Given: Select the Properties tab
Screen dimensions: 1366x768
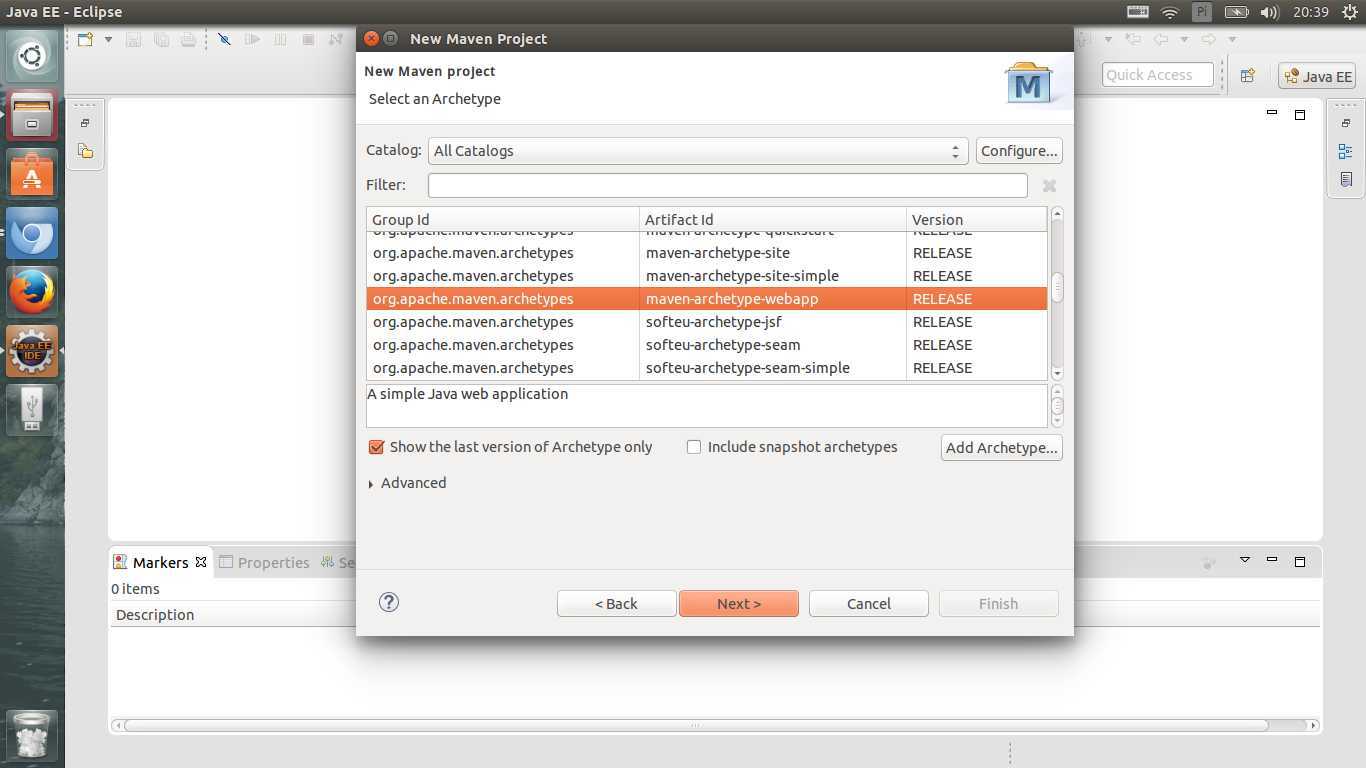Looking at the screenshot, I should [265, 562].
